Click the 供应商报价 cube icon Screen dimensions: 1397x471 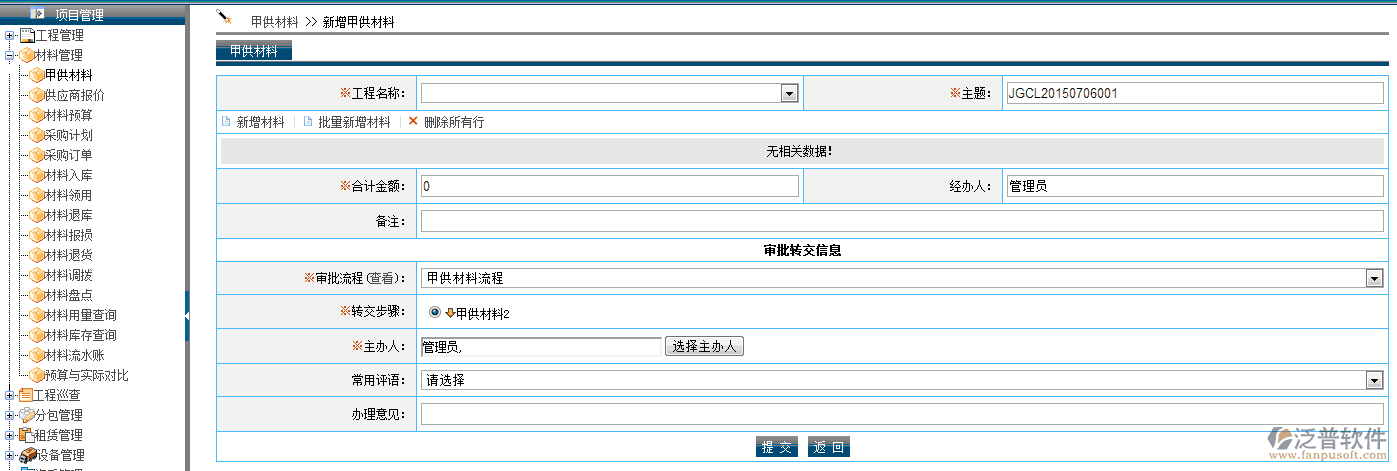point(37,95)
